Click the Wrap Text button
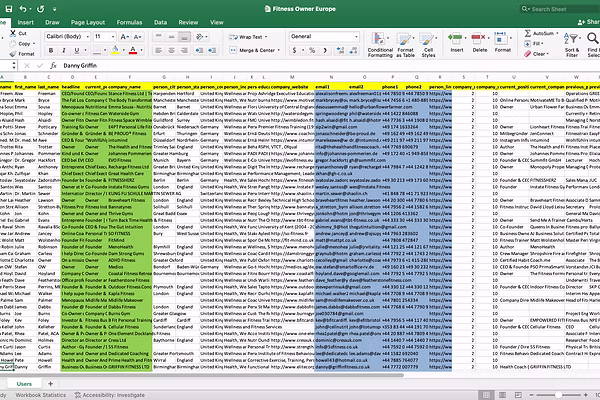 pyautogui.click(x=248, y=37)
